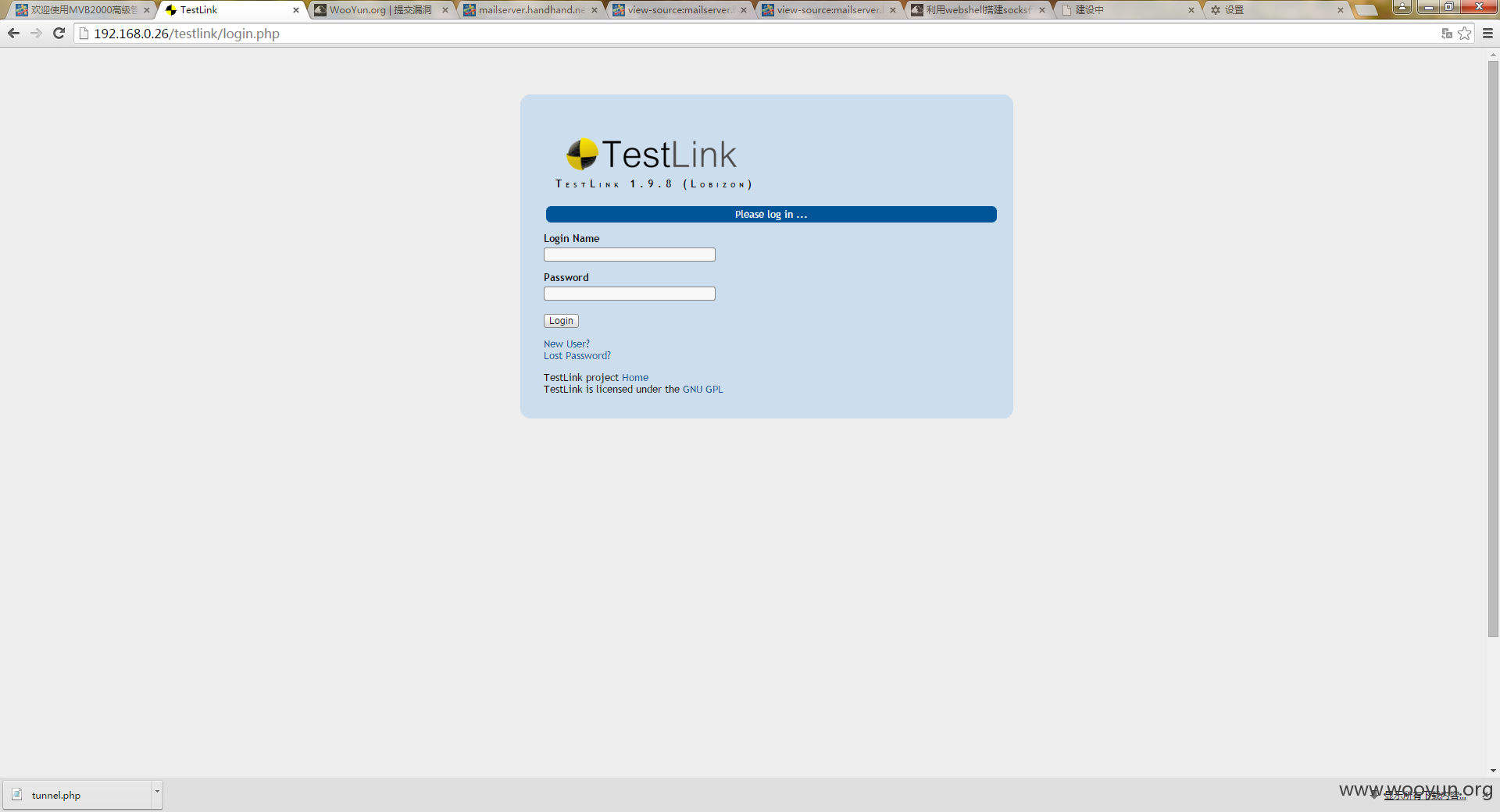Close the mailserver.handhand tab
Viewport: 1500px width, 812px height.
595,10
